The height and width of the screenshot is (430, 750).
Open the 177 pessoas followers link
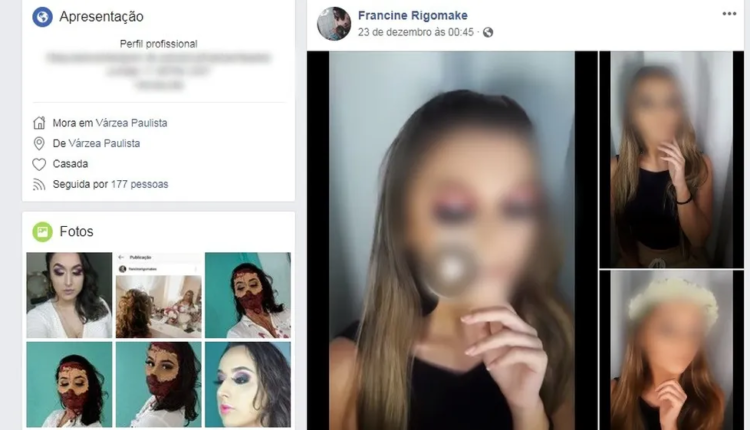pos(139,184)
